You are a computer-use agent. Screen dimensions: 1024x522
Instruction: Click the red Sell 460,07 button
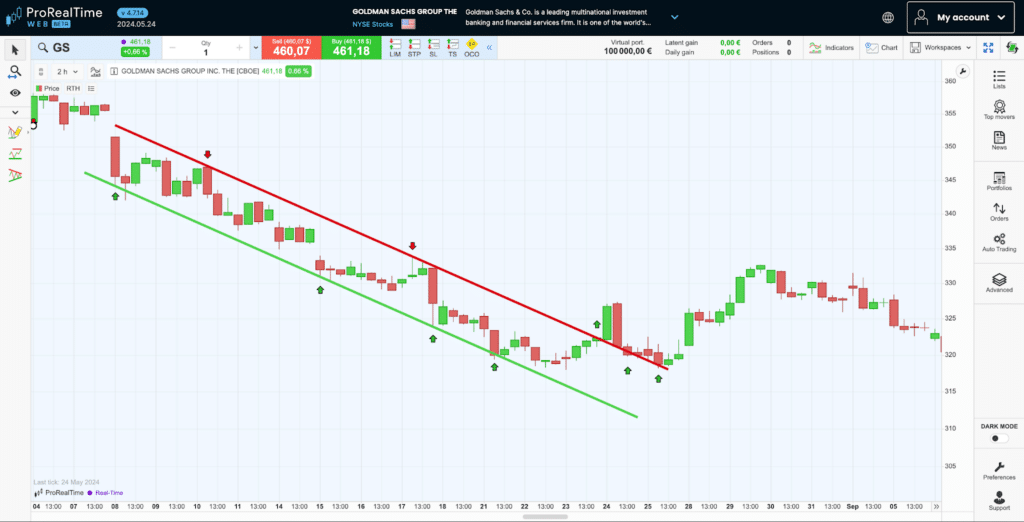(x=291, y=48)
